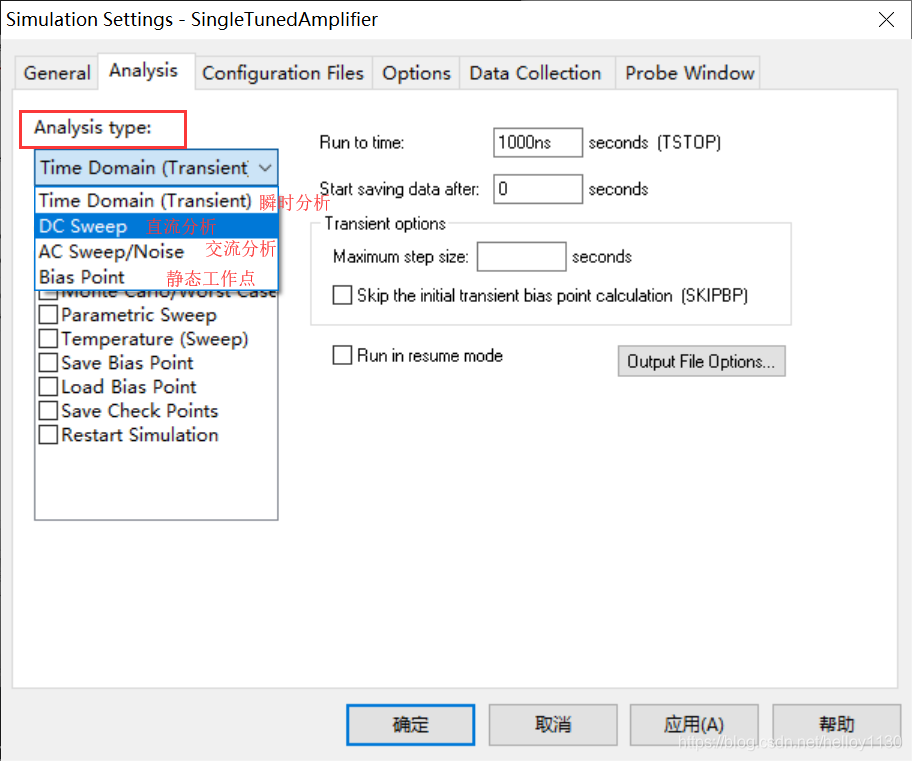Switch to the General tab

tap(56, 73)
